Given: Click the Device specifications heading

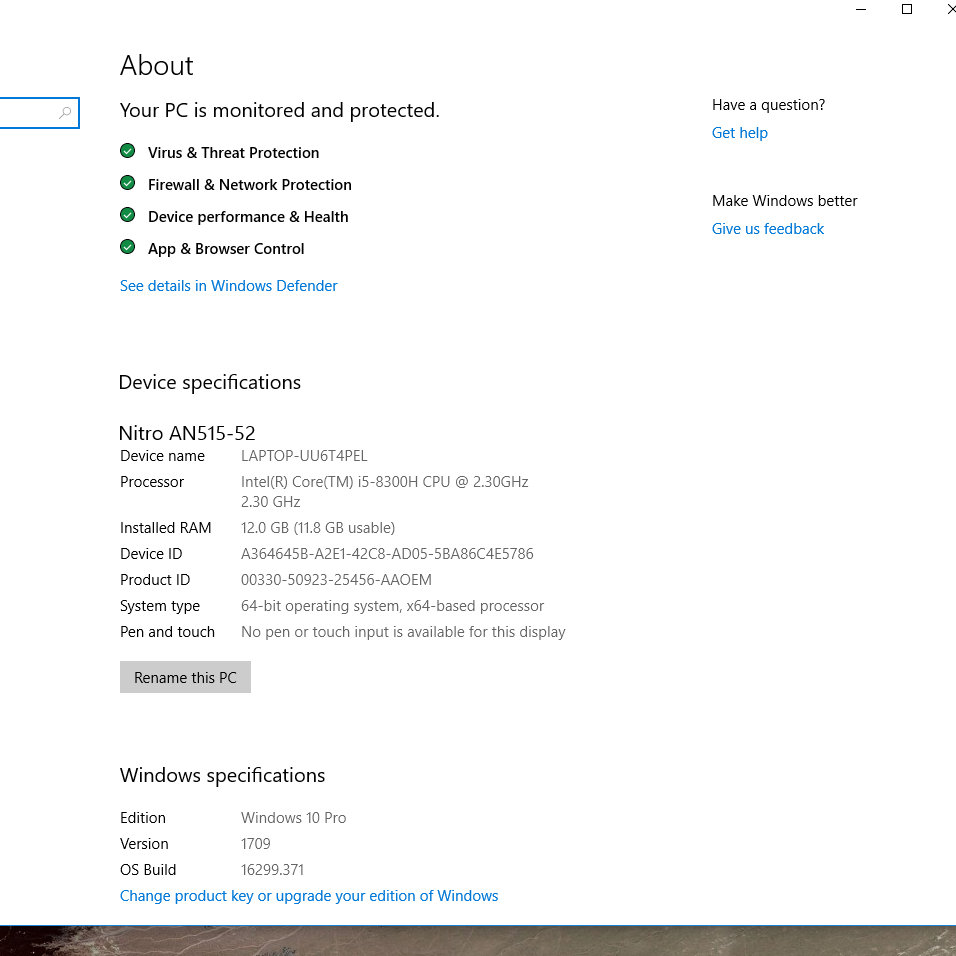Looking at the screenshot, I should pyautogui.click(x=210, y=382).
